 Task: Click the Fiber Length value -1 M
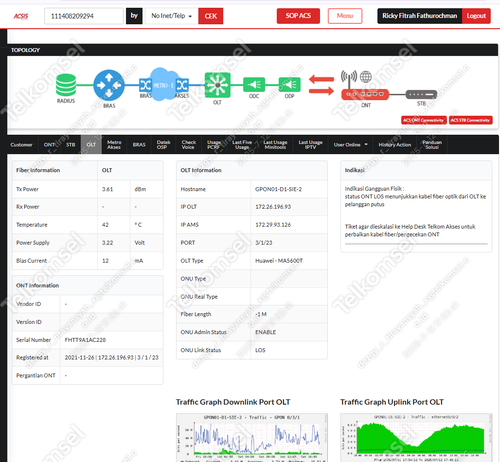[261, 314]
